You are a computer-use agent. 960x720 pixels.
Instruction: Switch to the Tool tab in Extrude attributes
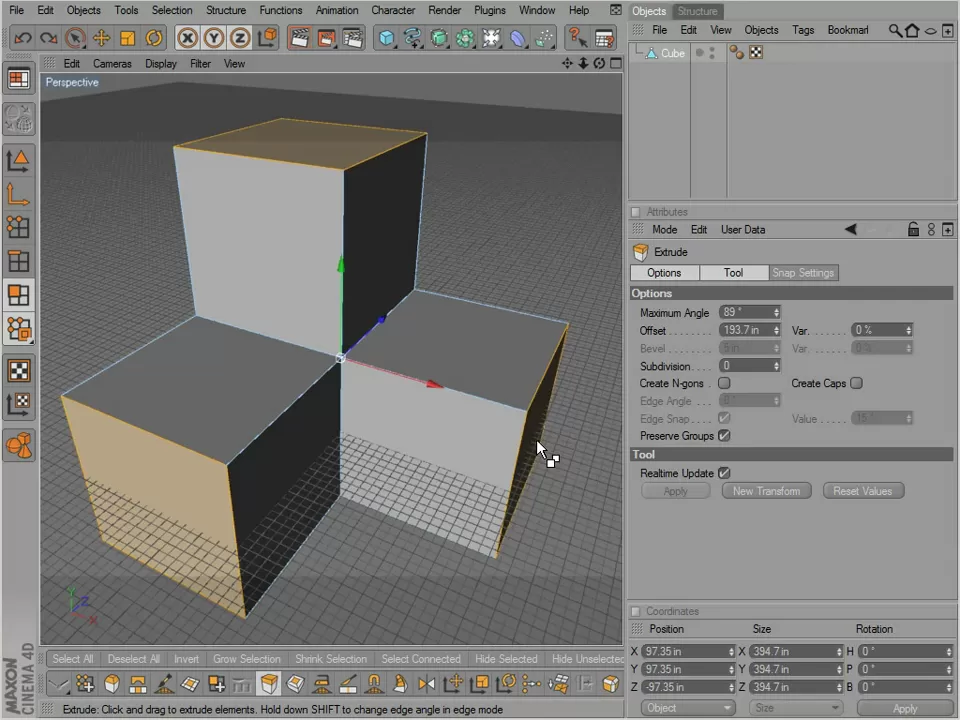pos(733,273)
